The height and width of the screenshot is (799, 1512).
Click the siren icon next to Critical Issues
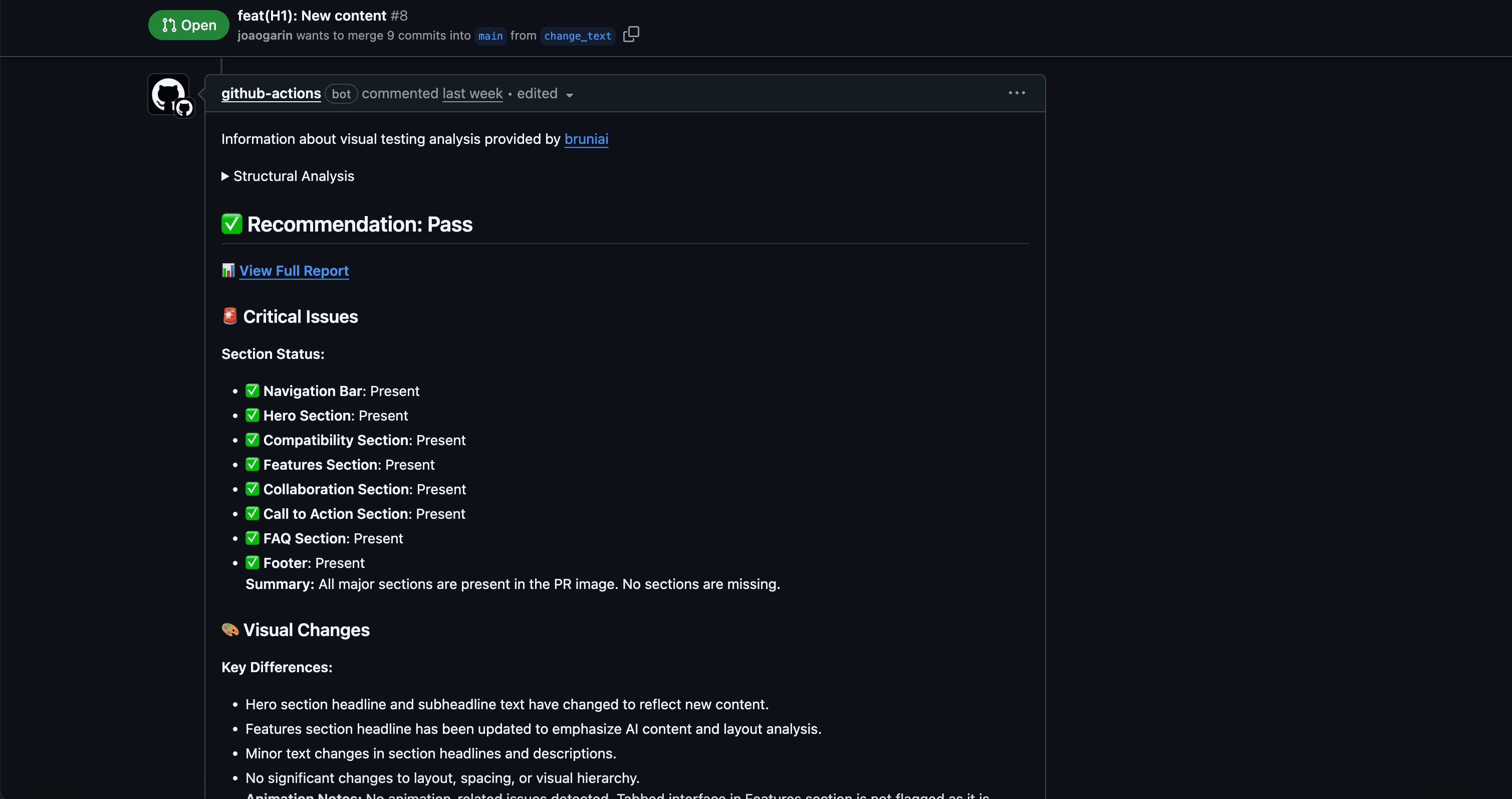point(229,316)
